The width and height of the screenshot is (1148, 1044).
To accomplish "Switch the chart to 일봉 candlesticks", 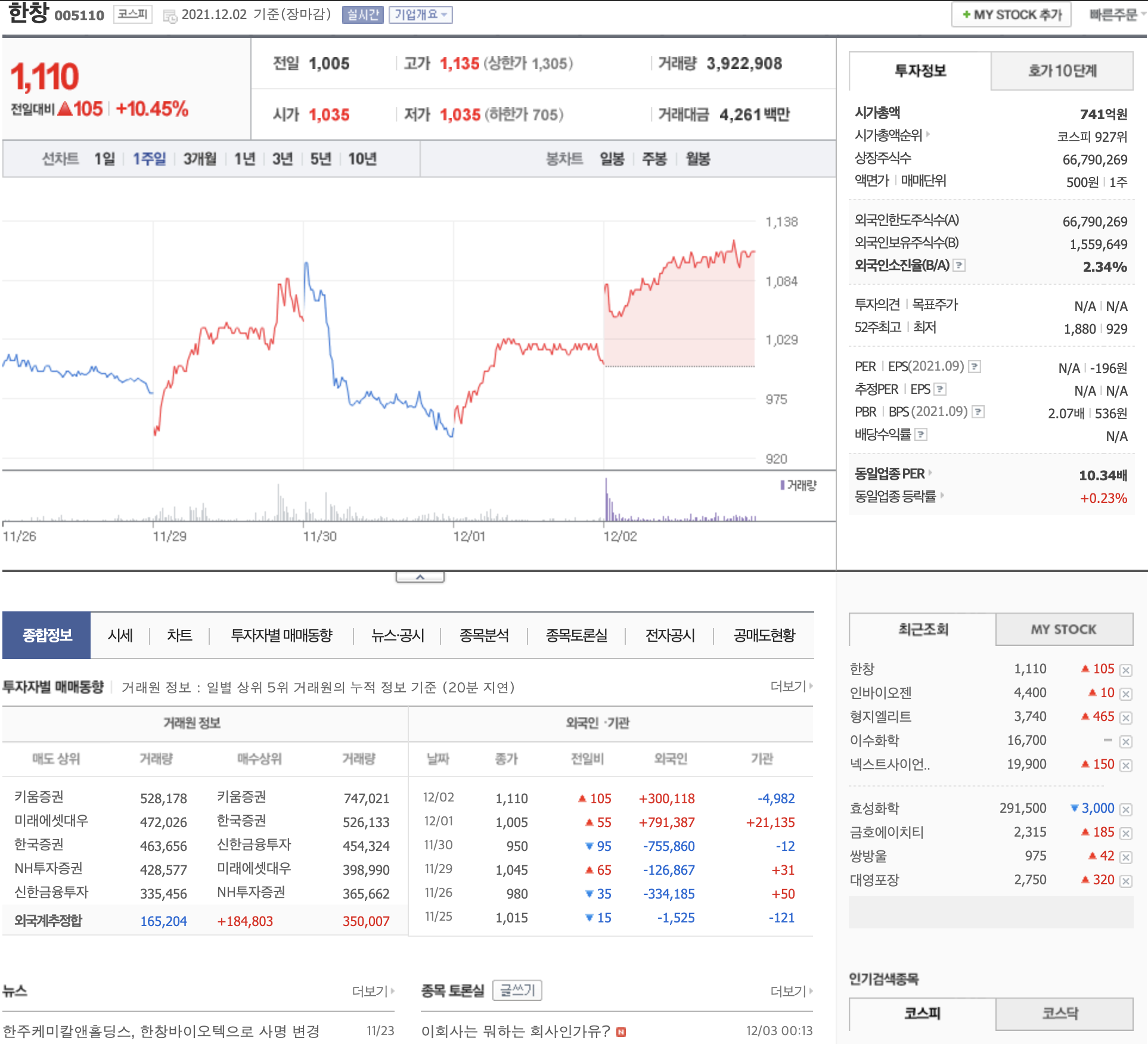I will (x=612, y=159).
